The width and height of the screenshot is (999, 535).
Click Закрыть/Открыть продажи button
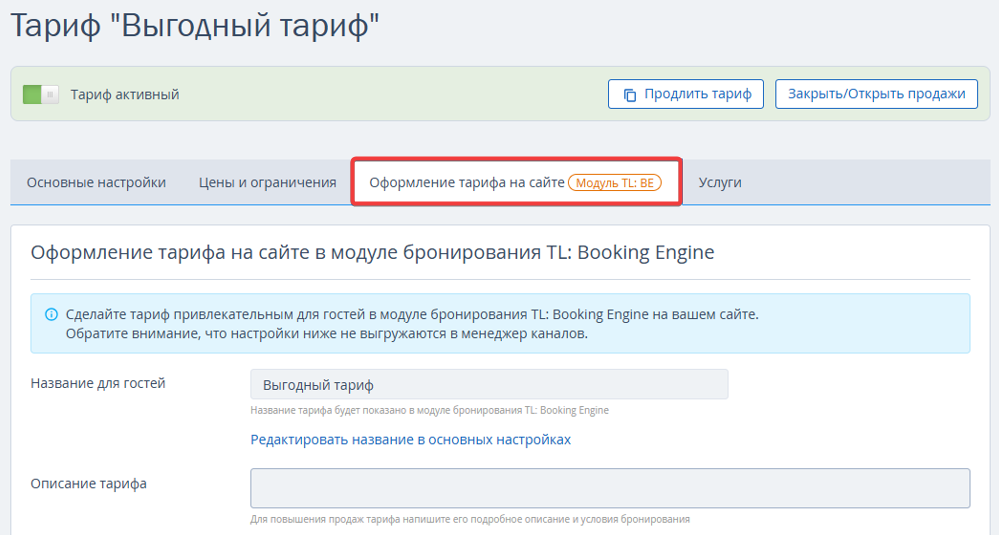coord(876,94)
